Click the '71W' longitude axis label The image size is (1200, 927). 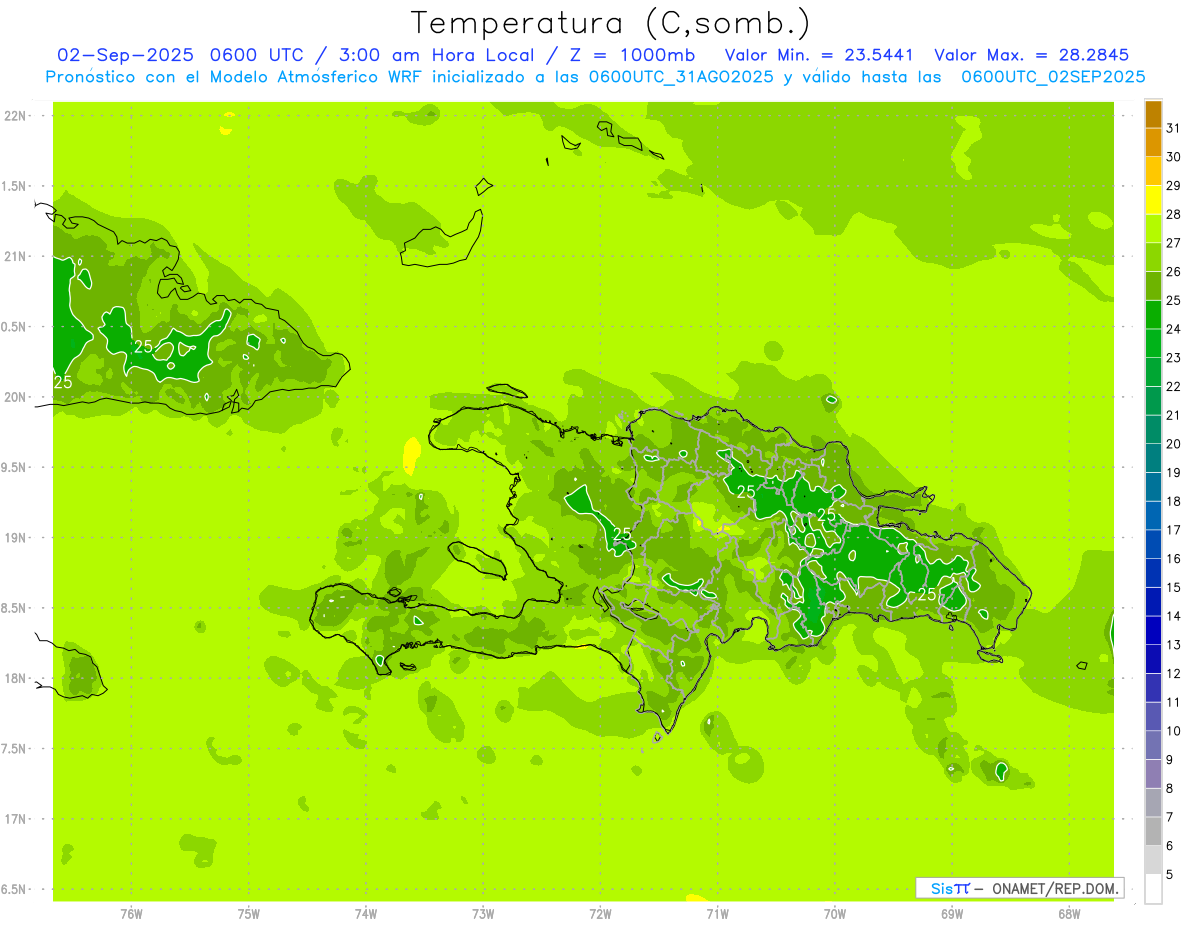pos(717,914)
